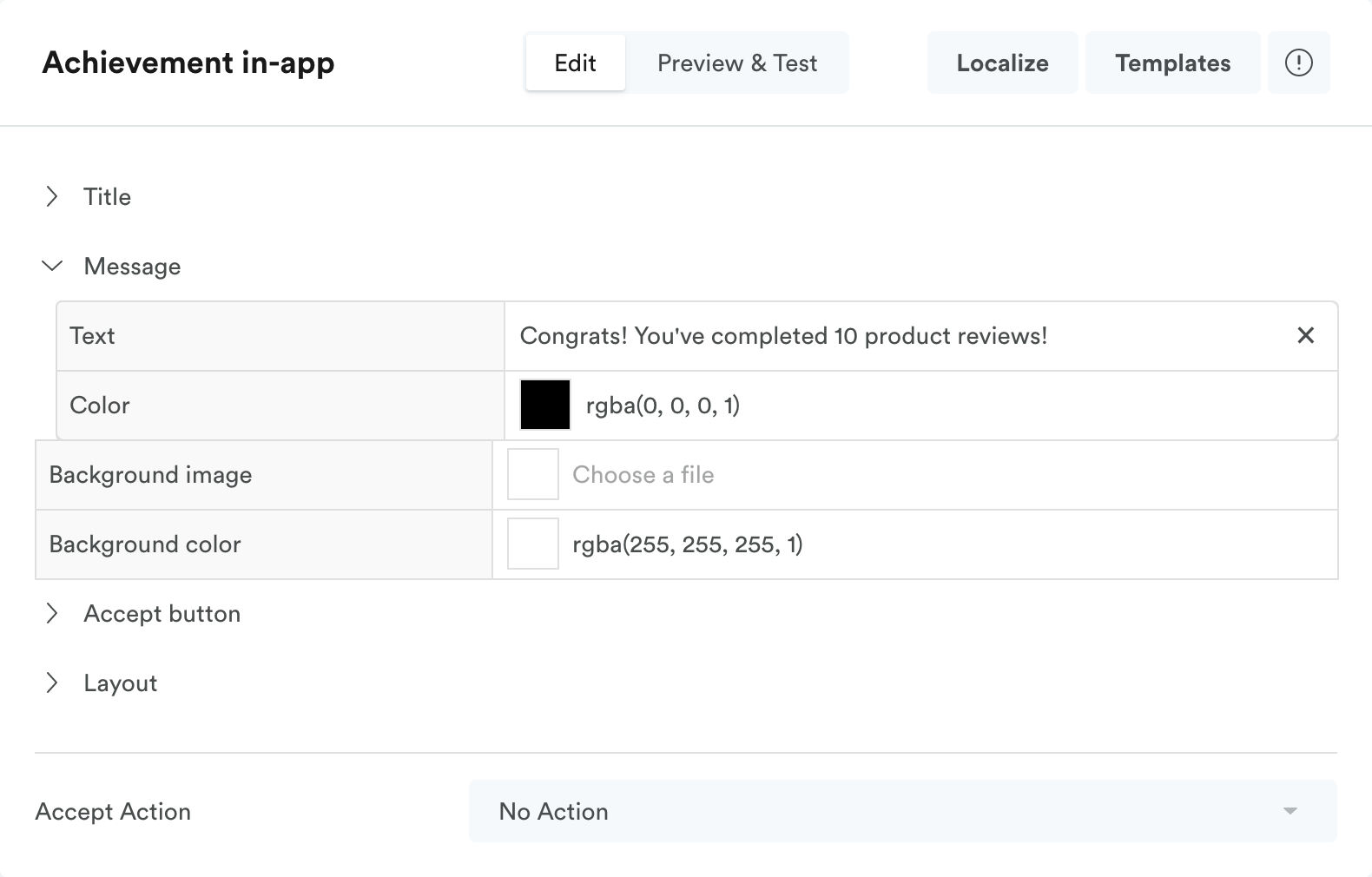Click the background image file thumbnail box
Viewport: 1372px width, 877px height.
coord(533,475)
